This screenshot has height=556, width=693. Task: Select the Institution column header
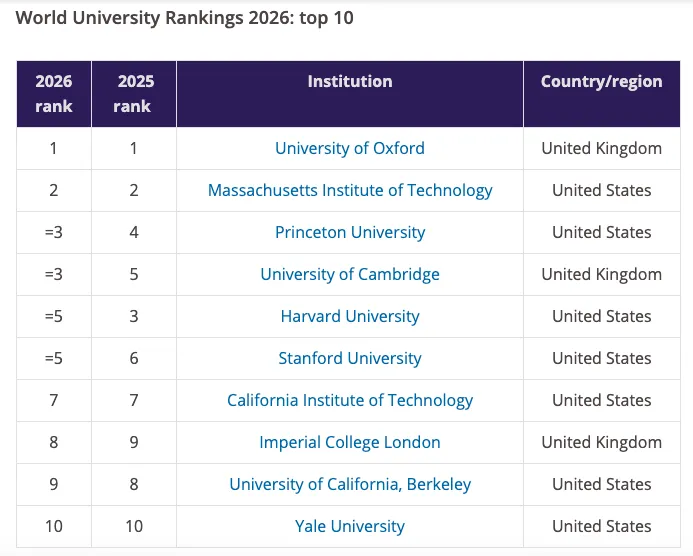coord(350,82)
